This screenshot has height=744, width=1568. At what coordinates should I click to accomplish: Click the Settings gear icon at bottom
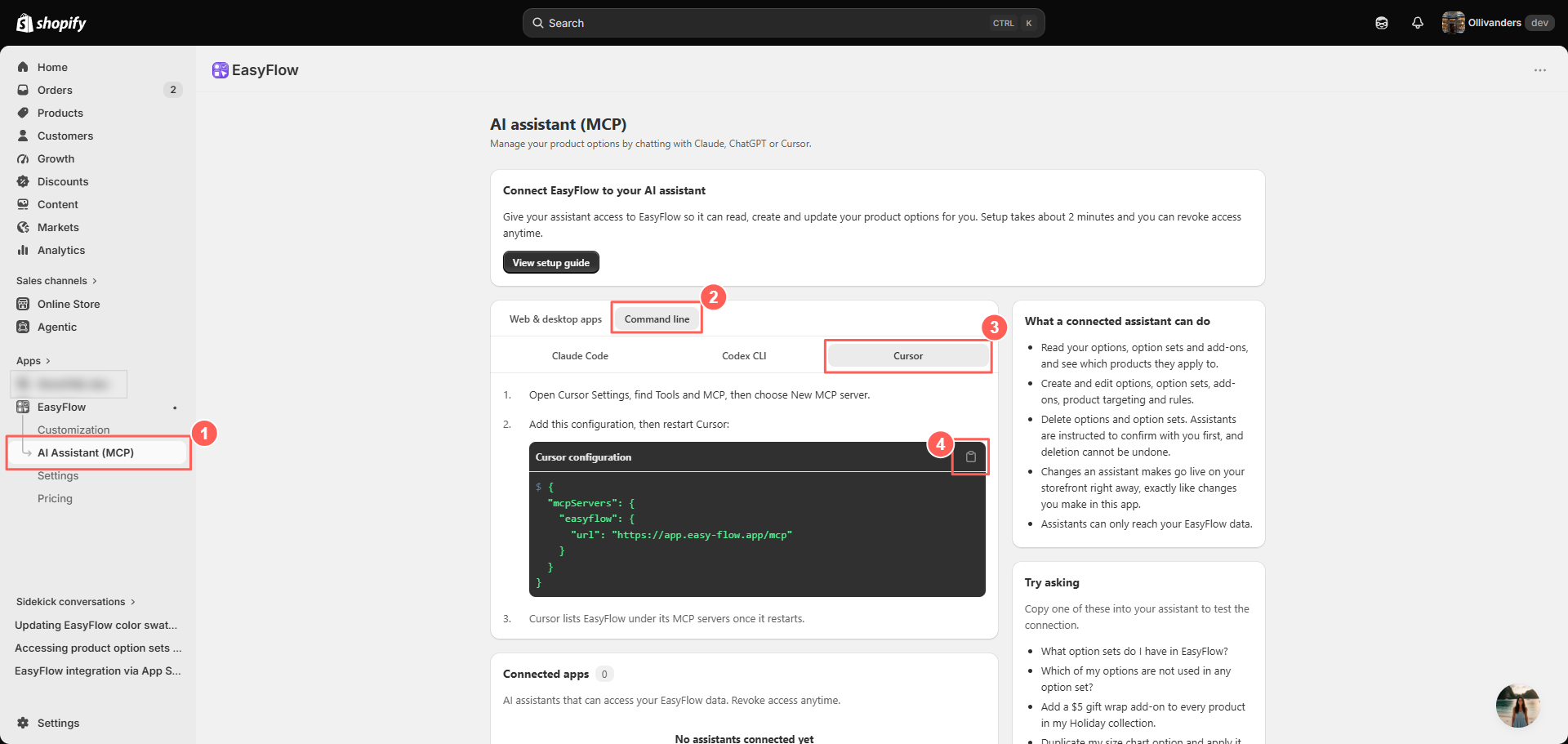[23, 723]
